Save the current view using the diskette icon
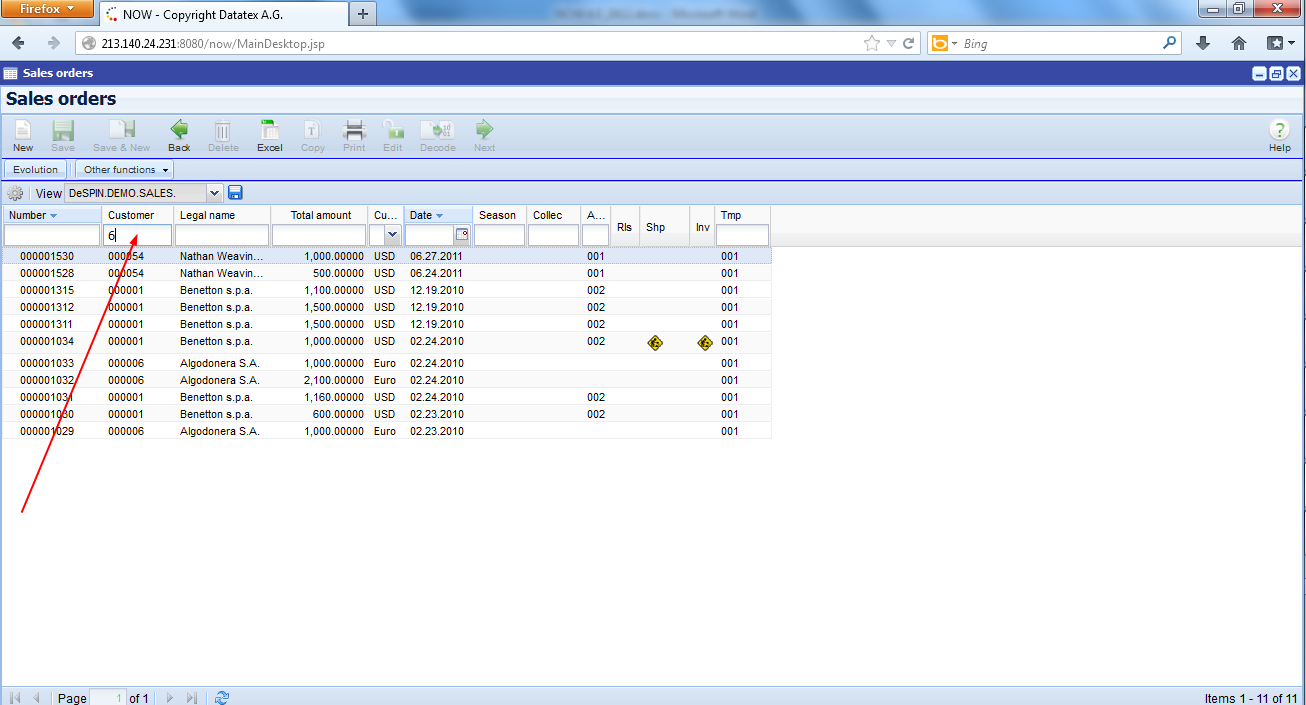1306x705 pixels. click(x=235, y=192)
